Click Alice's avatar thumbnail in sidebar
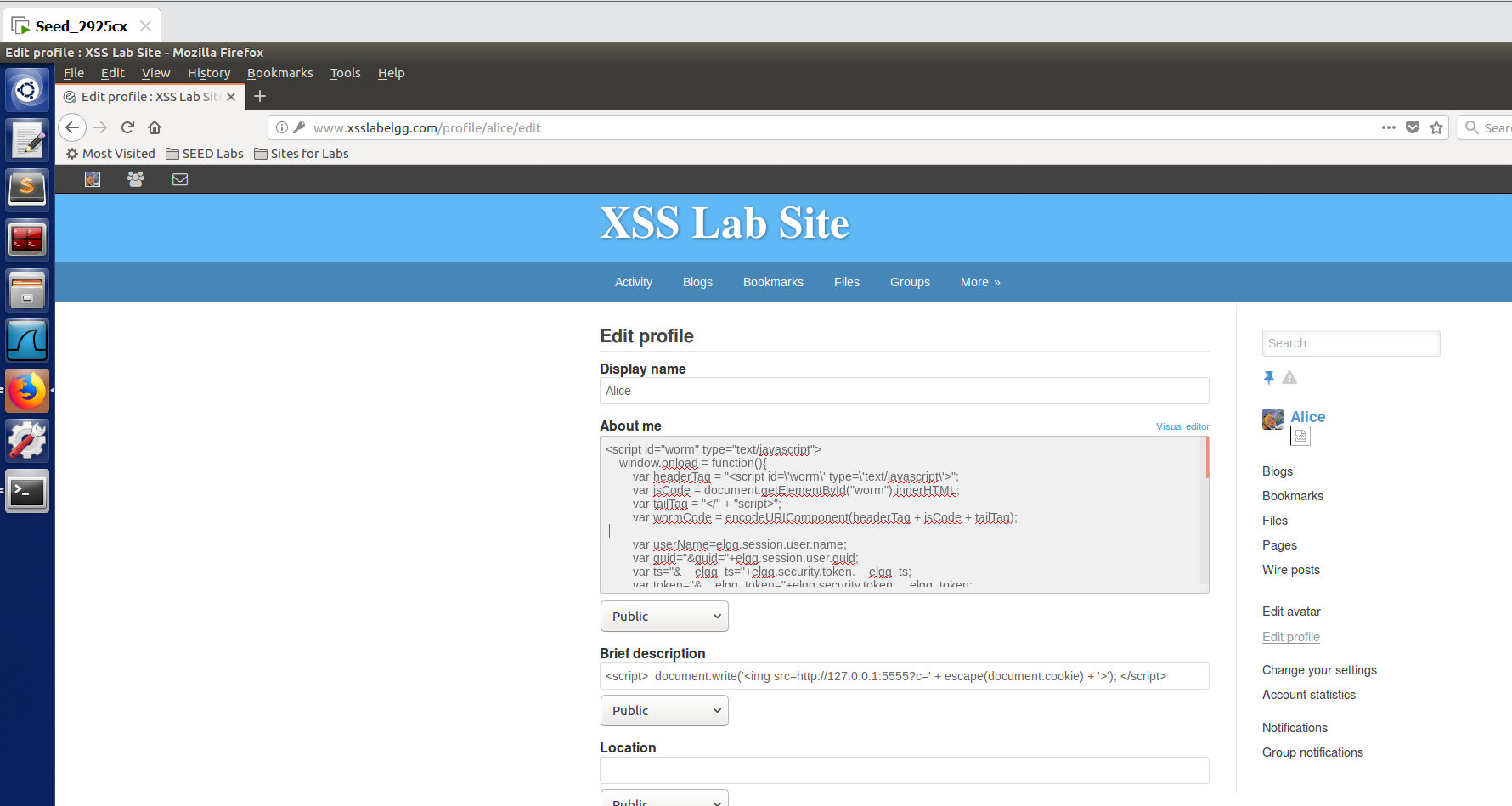Screen dimensions: 1512x806 coord(1272,419)
